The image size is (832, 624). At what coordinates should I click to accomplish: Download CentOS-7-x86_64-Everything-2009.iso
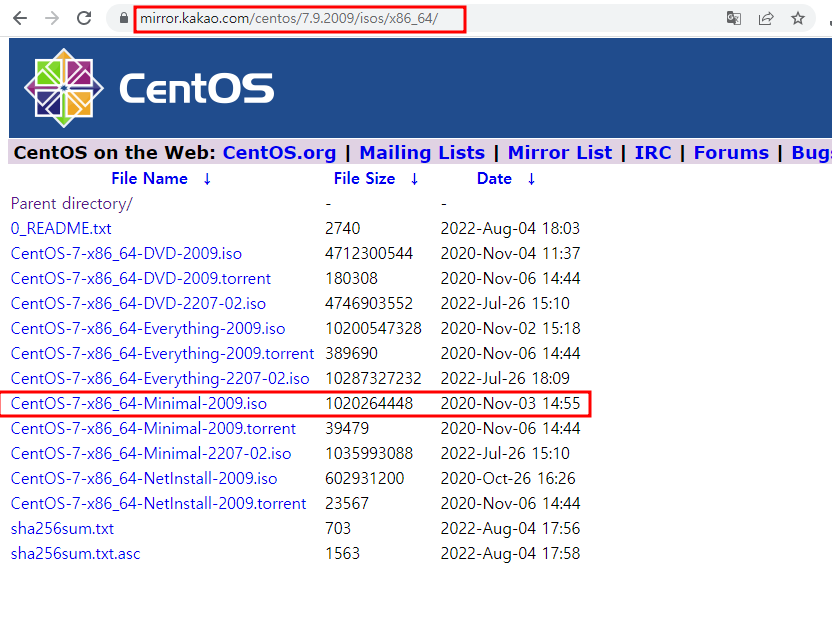148,328
